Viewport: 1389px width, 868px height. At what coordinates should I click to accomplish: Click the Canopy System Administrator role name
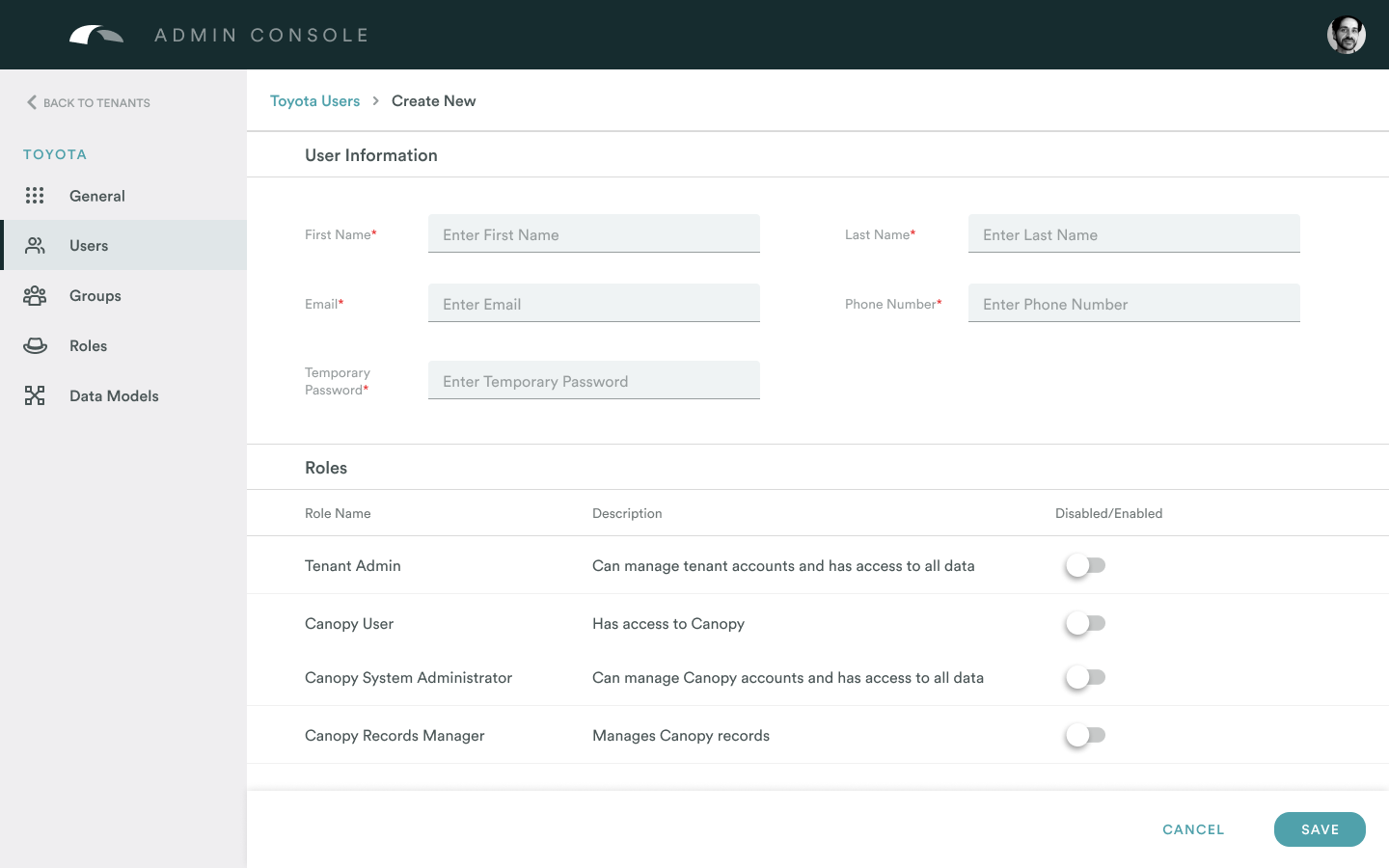point(408,678)
